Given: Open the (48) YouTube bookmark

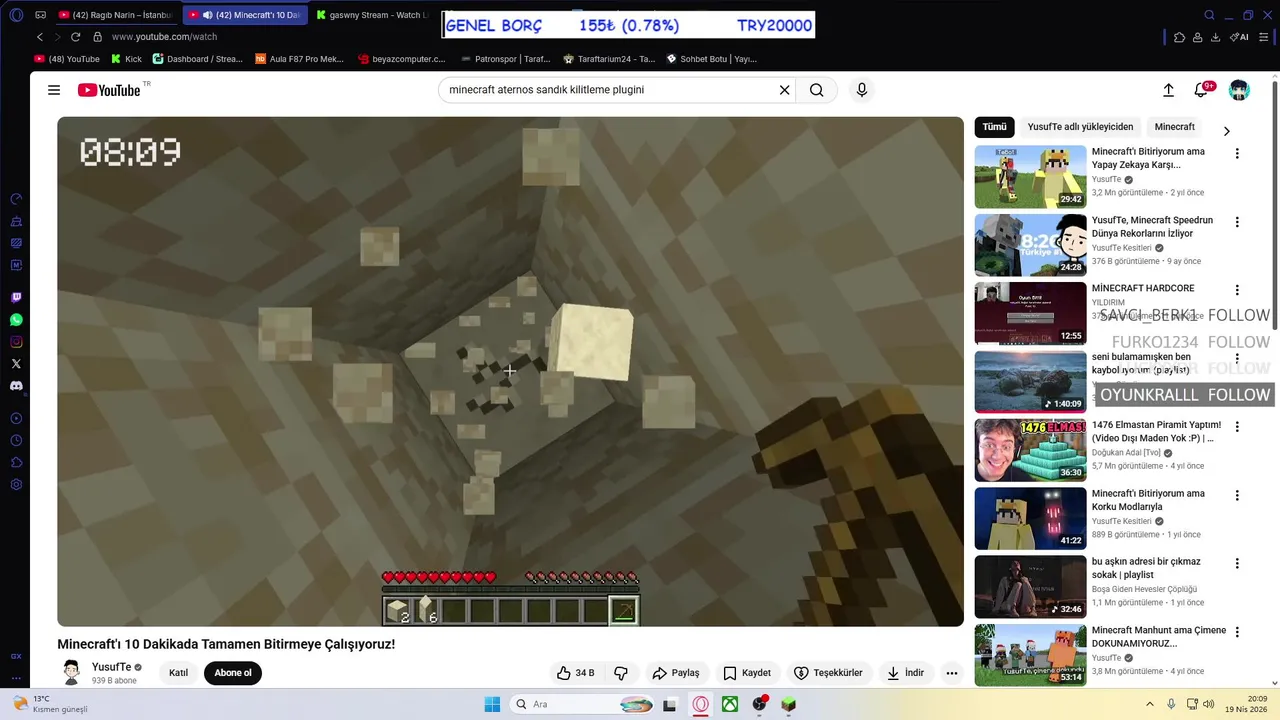Looking at the screenshot, I should click(x=67, y=59).
